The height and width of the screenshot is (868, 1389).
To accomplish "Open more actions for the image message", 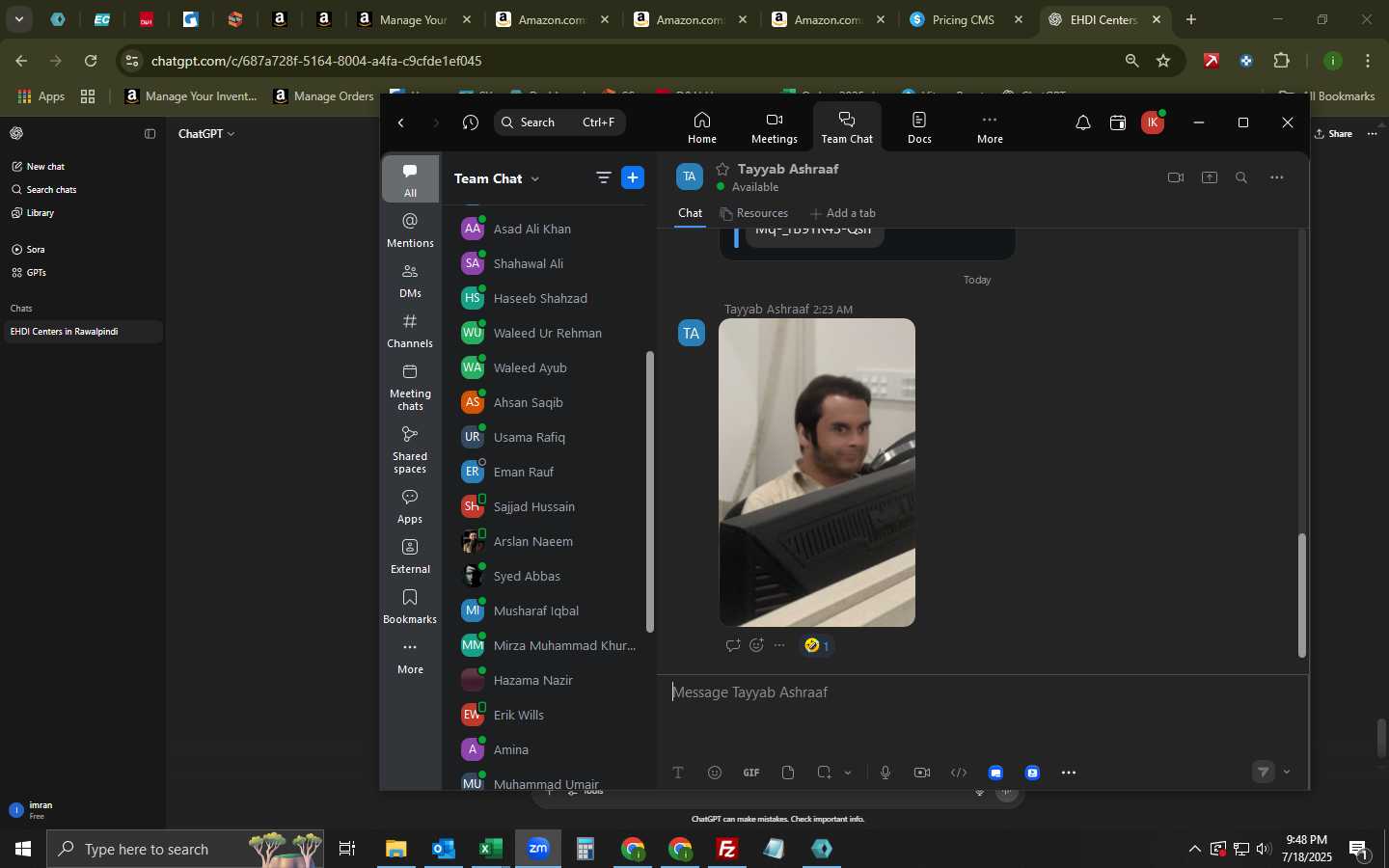I will tap(779, 645).
